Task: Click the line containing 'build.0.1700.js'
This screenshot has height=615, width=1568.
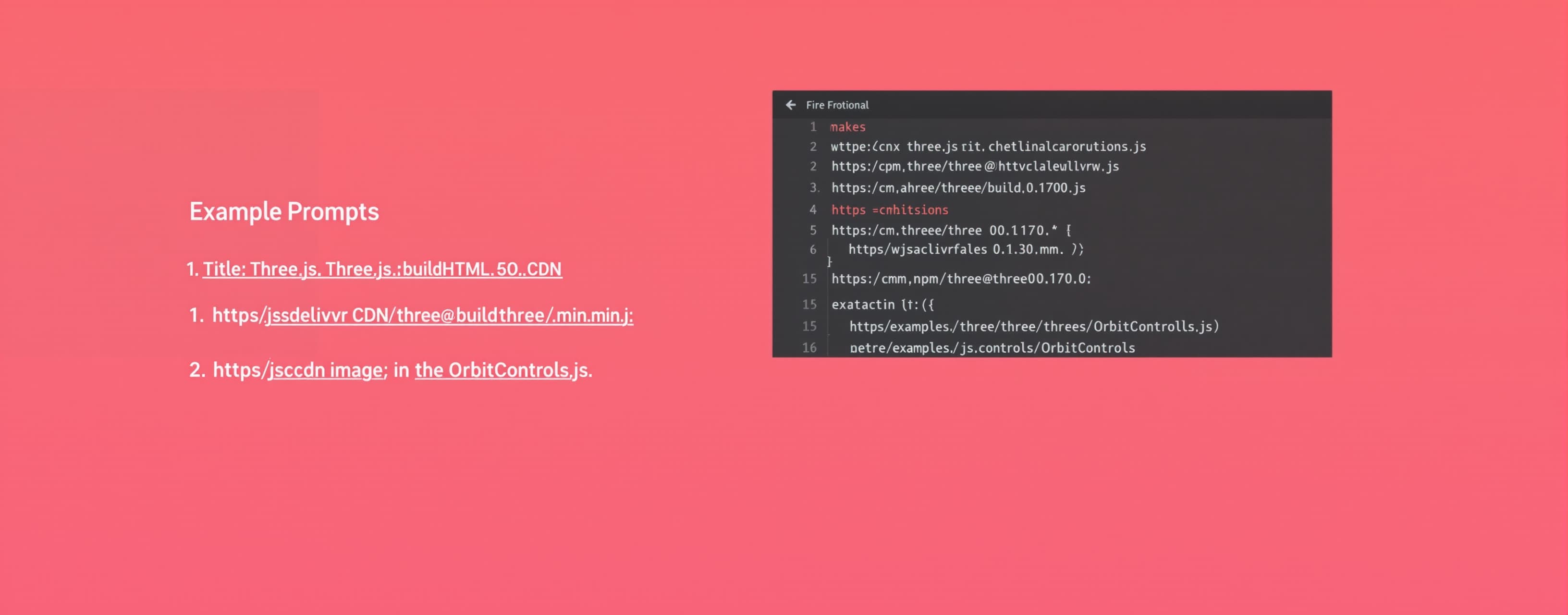Action: (959, 187)
